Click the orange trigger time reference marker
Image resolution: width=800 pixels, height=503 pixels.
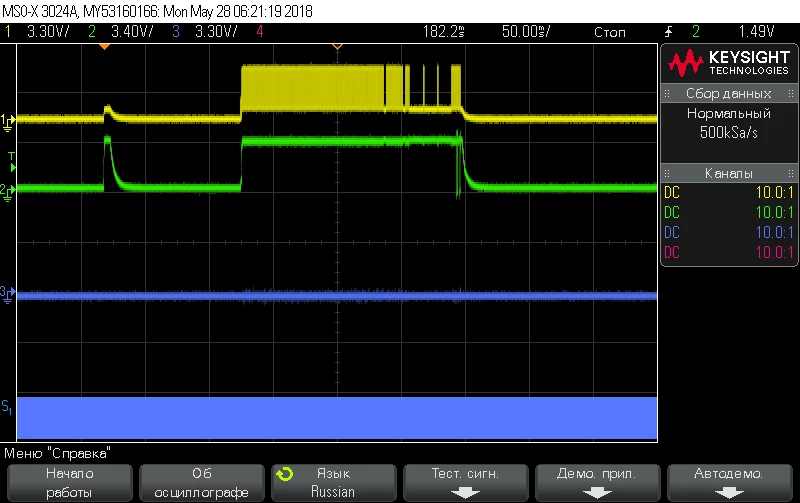click(x=104, y=47)
